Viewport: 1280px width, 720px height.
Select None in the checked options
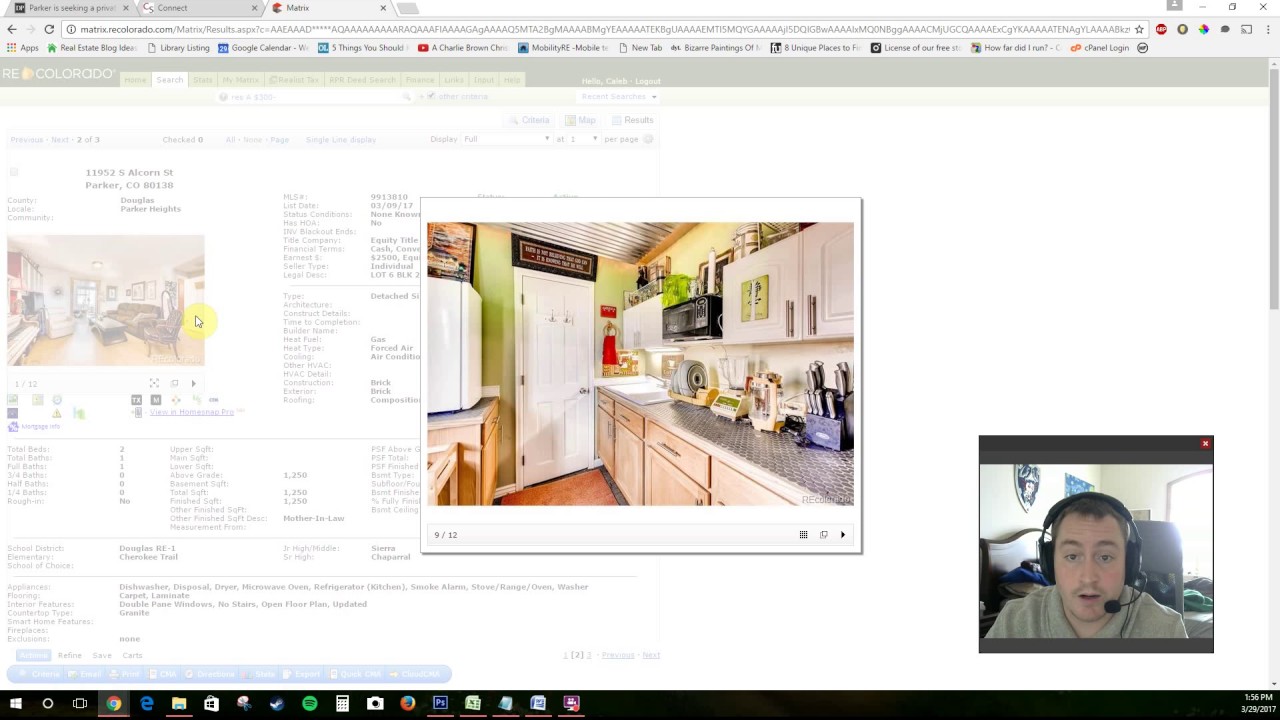click(x=252, y=140)
